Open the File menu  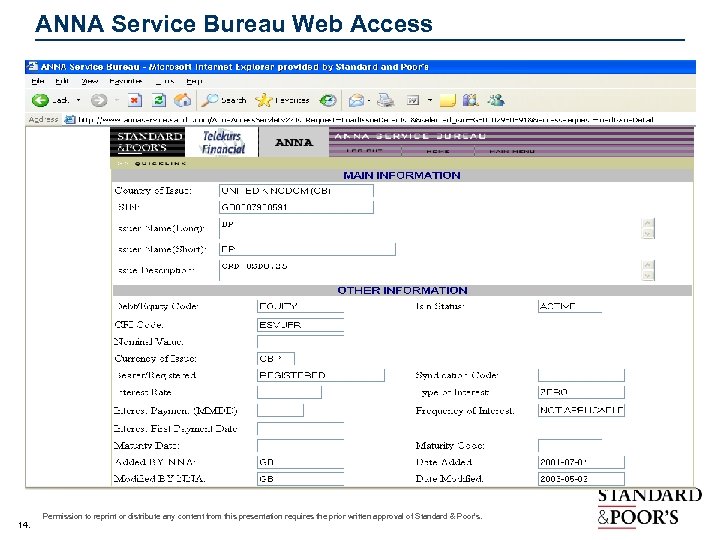[38, 81]
